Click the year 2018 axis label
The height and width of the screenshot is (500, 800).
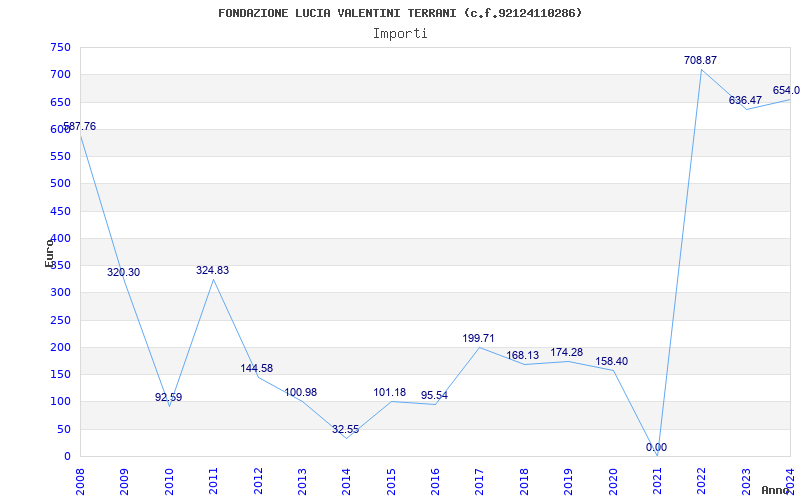(524, 482)
